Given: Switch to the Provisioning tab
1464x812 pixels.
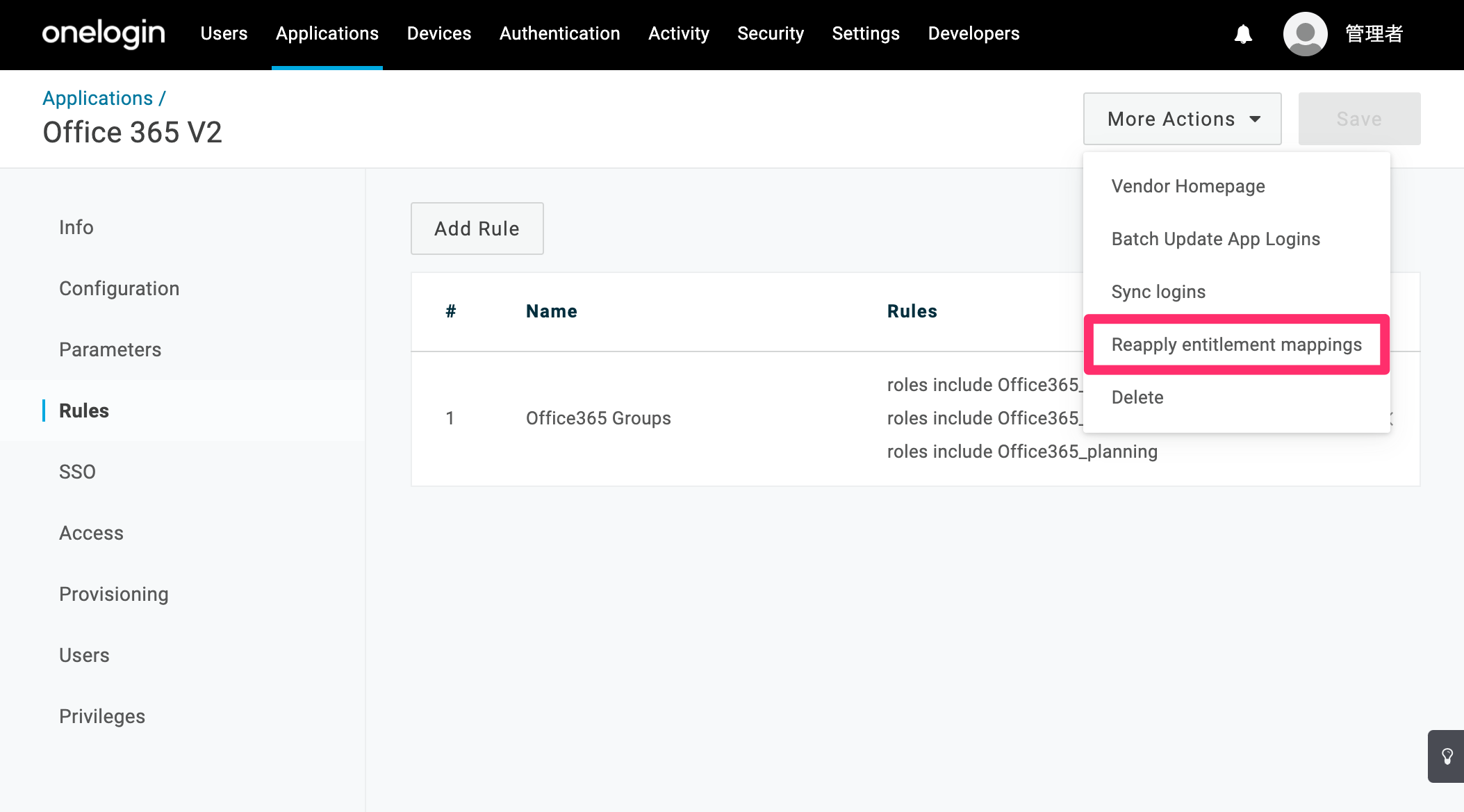Looking at the screenshot, I should pos(113,594).
